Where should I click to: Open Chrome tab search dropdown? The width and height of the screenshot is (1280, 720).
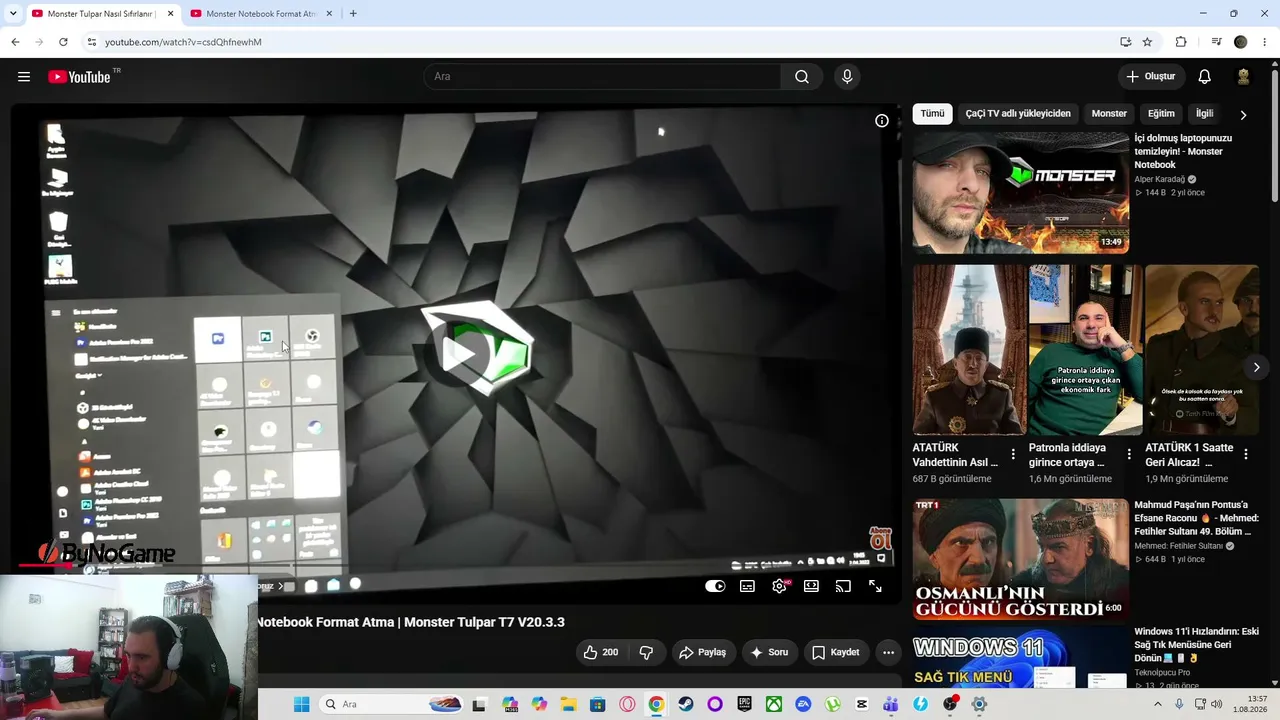point(13,14)
